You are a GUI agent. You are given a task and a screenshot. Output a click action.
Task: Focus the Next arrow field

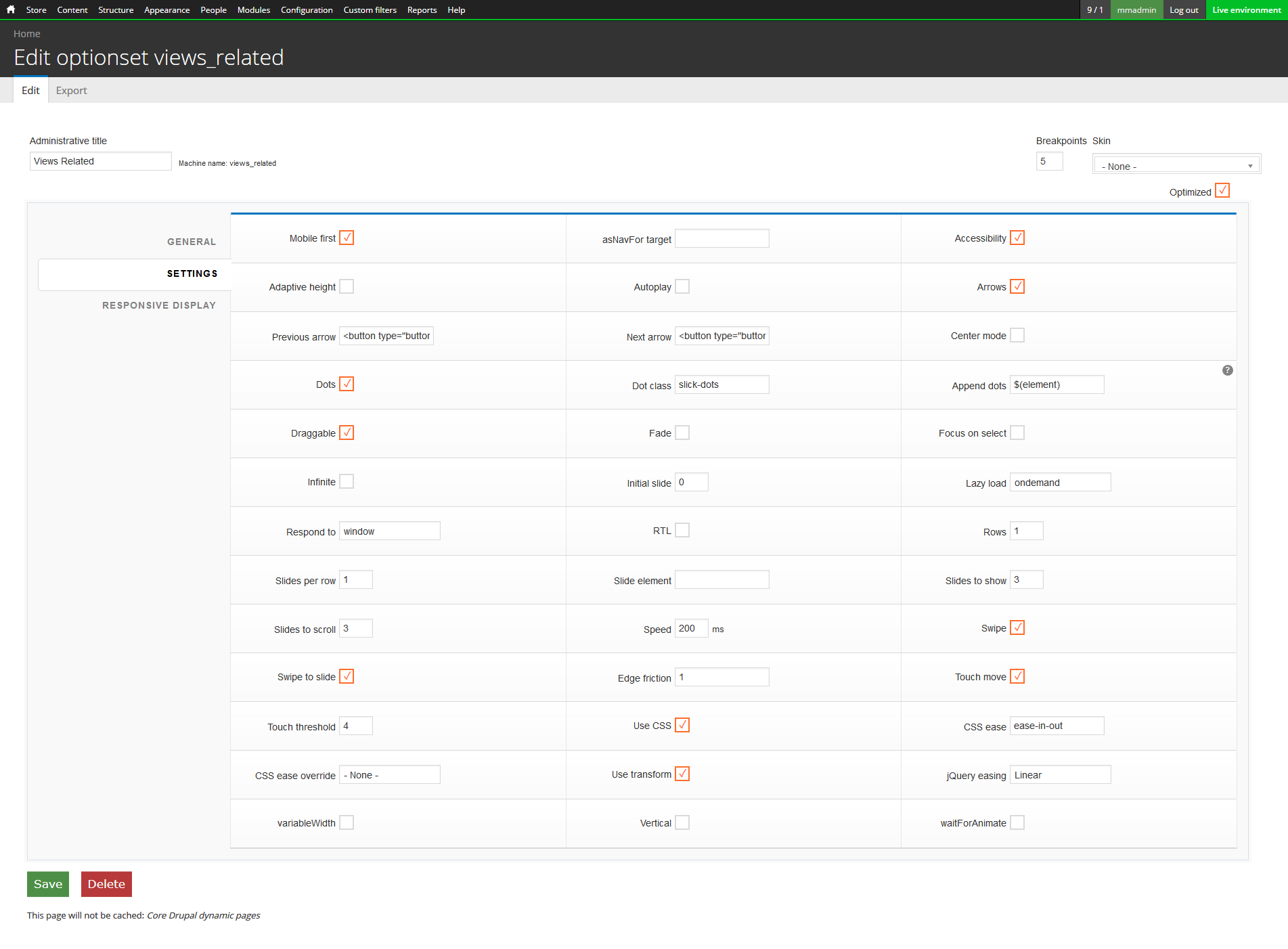(x=721, y=336)
